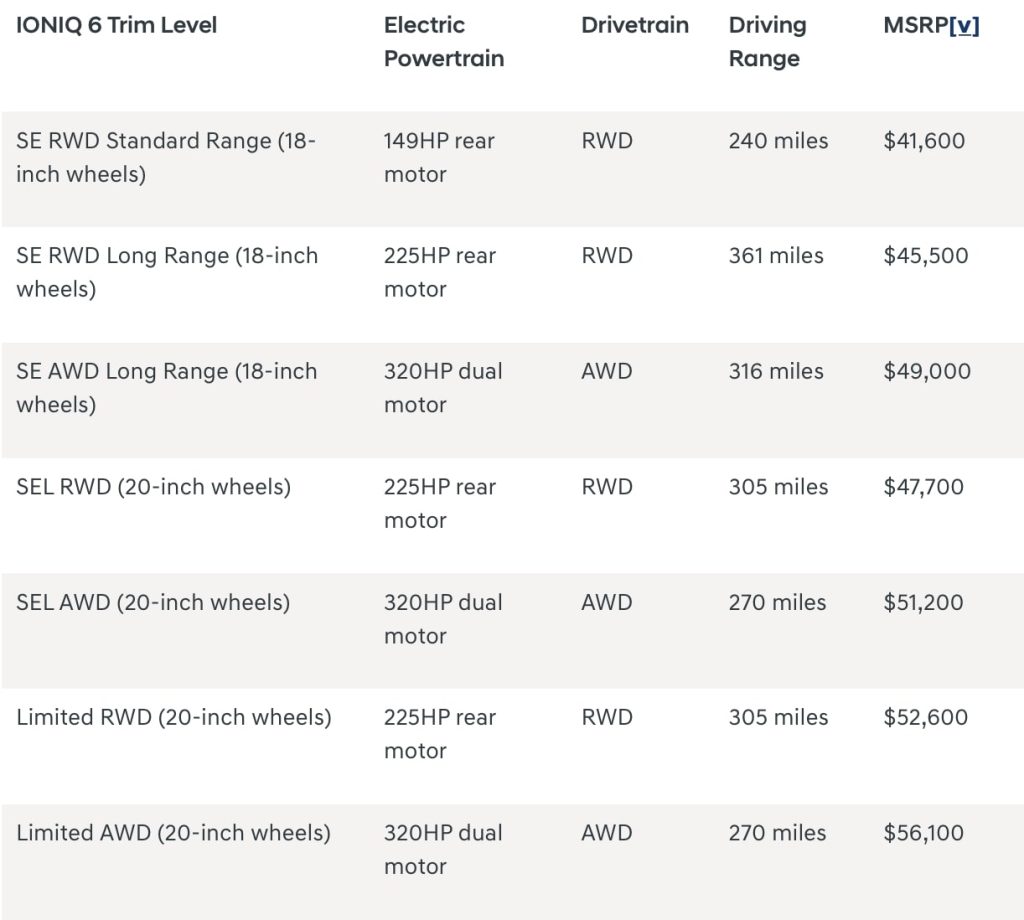
Task: Select the Drivetrain column header
Action: click(635, 25)
